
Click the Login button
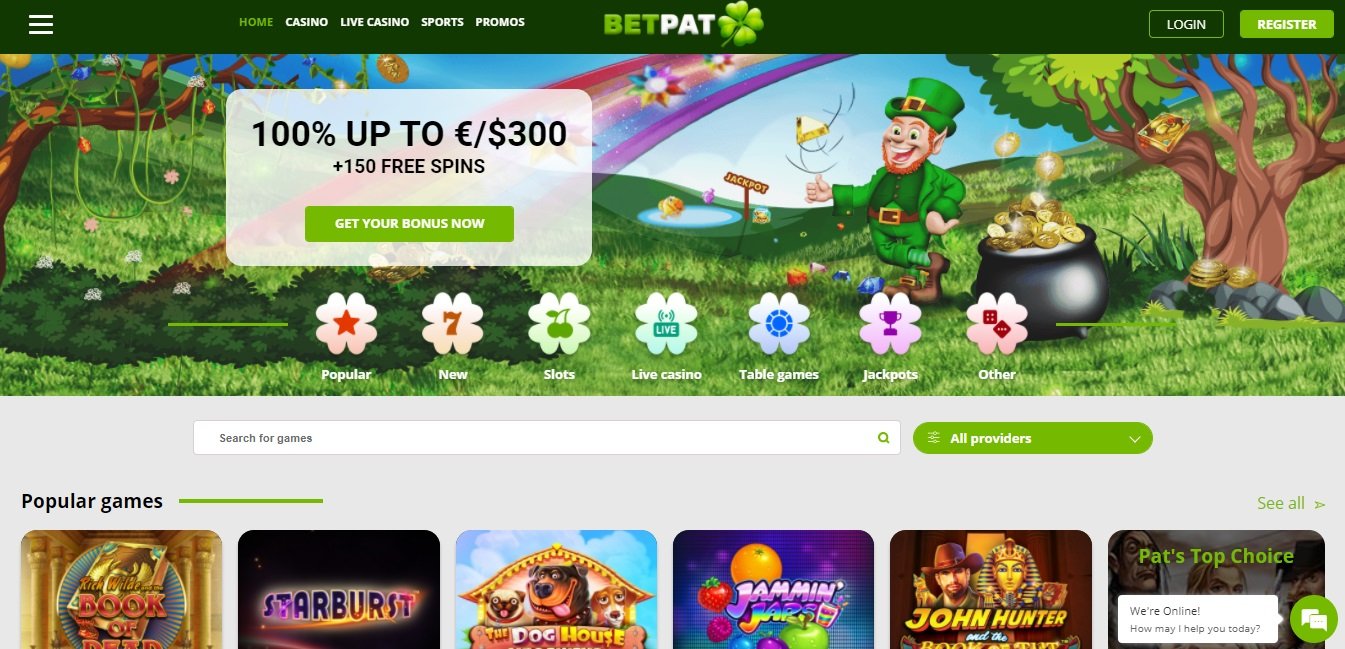coord(1186,24)
